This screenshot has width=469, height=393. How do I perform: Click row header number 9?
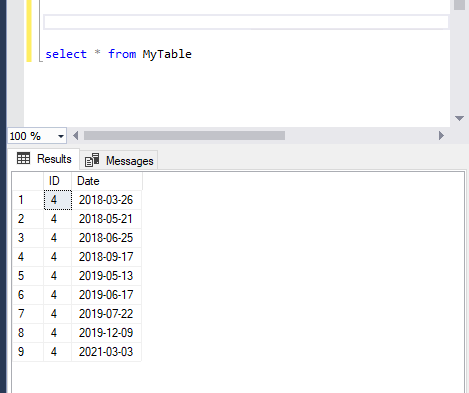click(x=28, y=352)
